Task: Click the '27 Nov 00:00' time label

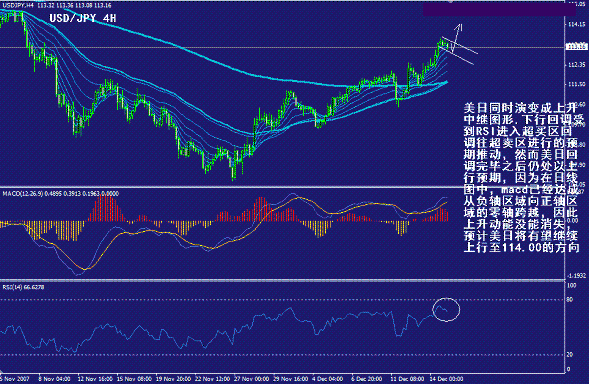Action: (251, 379)
